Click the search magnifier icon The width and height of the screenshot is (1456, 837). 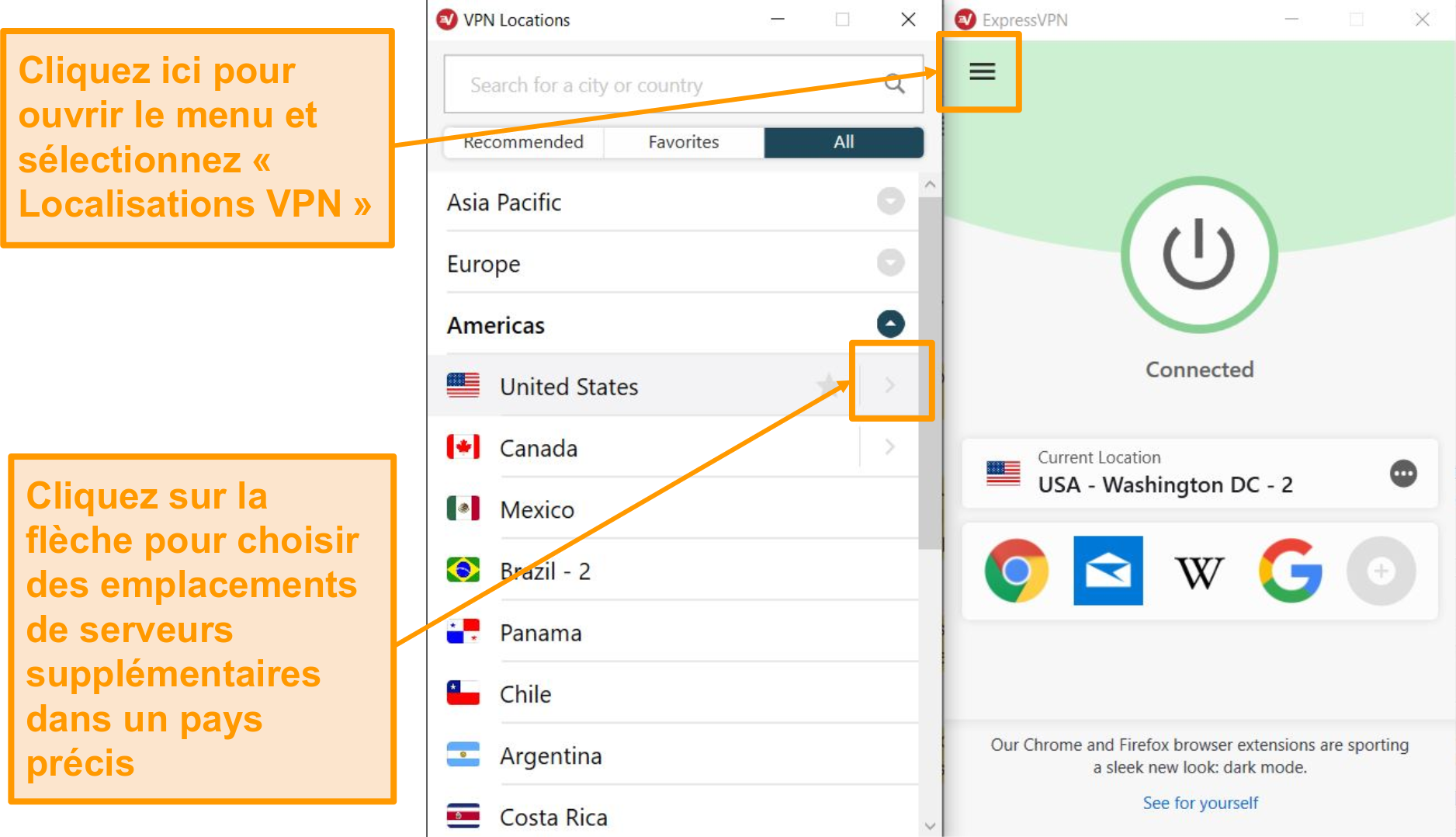point(895,84)
